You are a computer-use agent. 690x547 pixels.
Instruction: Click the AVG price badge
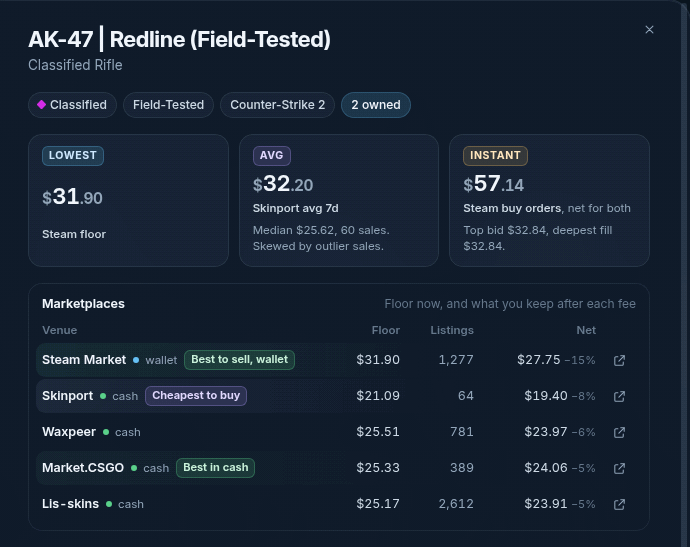click(272, 155)
